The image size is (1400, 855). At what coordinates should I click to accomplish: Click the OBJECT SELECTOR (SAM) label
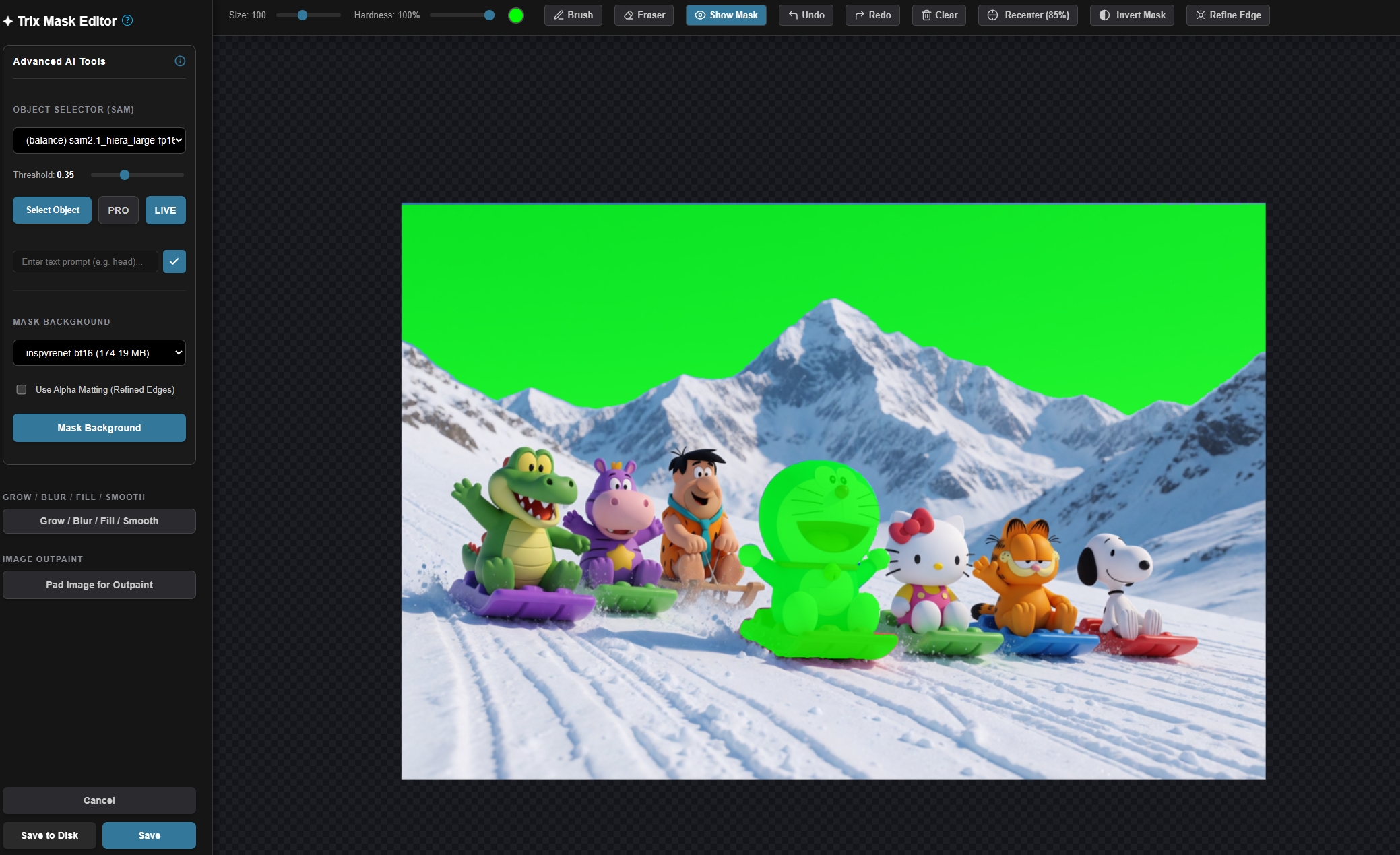[x=73, y=109]
